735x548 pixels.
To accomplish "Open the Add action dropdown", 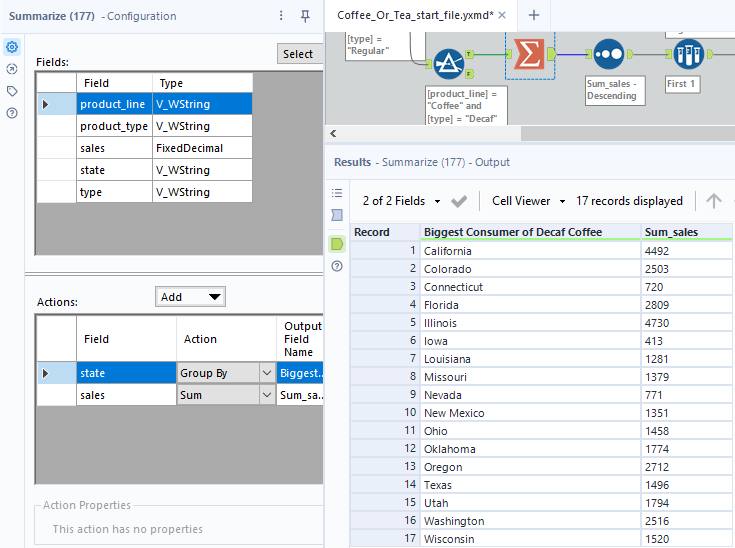I will [x=190, y=297].
